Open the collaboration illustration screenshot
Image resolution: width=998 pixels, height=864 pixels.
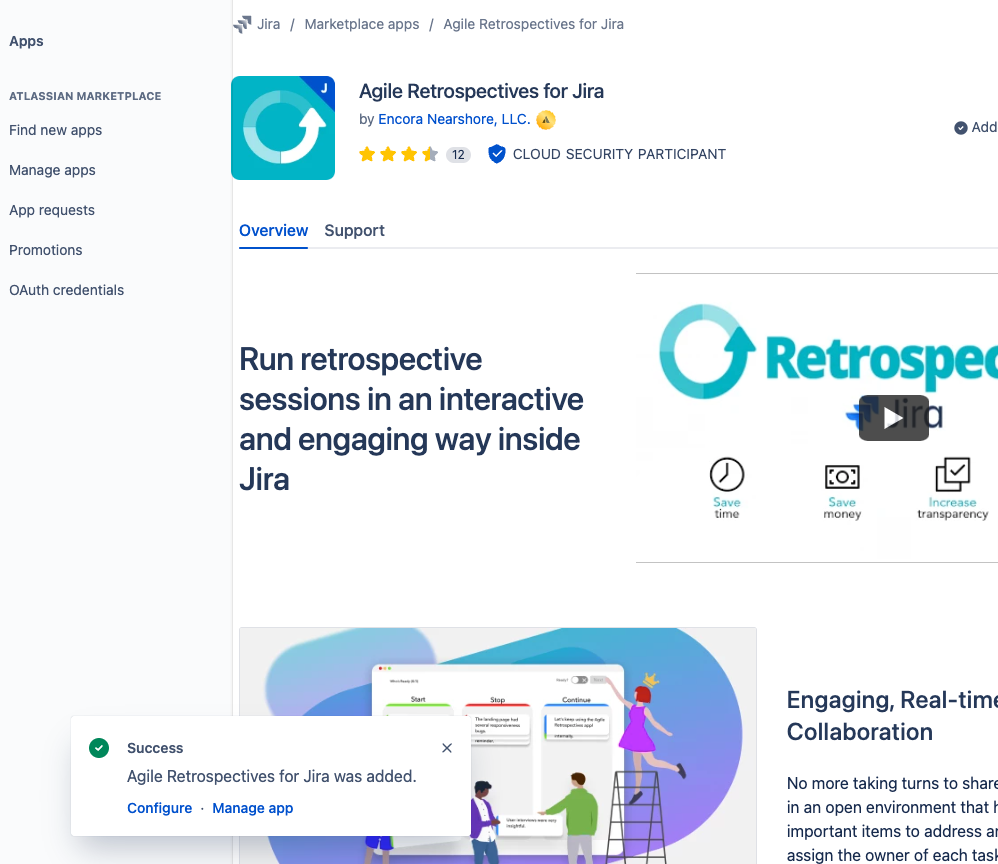tap(498, 746)
